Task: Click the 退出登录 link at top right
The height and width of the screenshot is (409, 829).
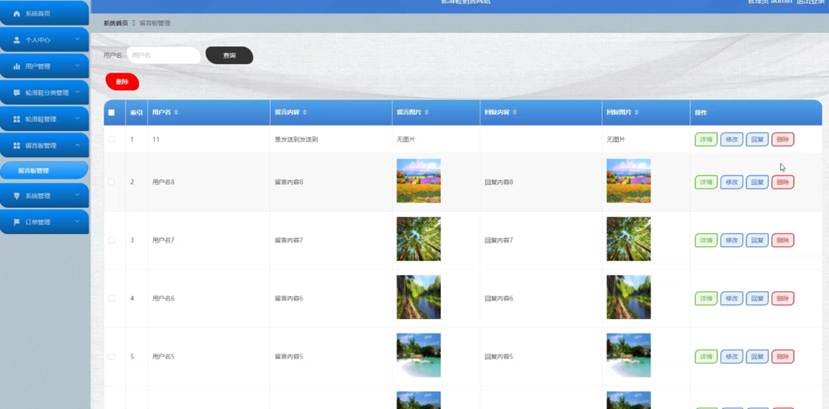Action: click(x=812, y=2)
